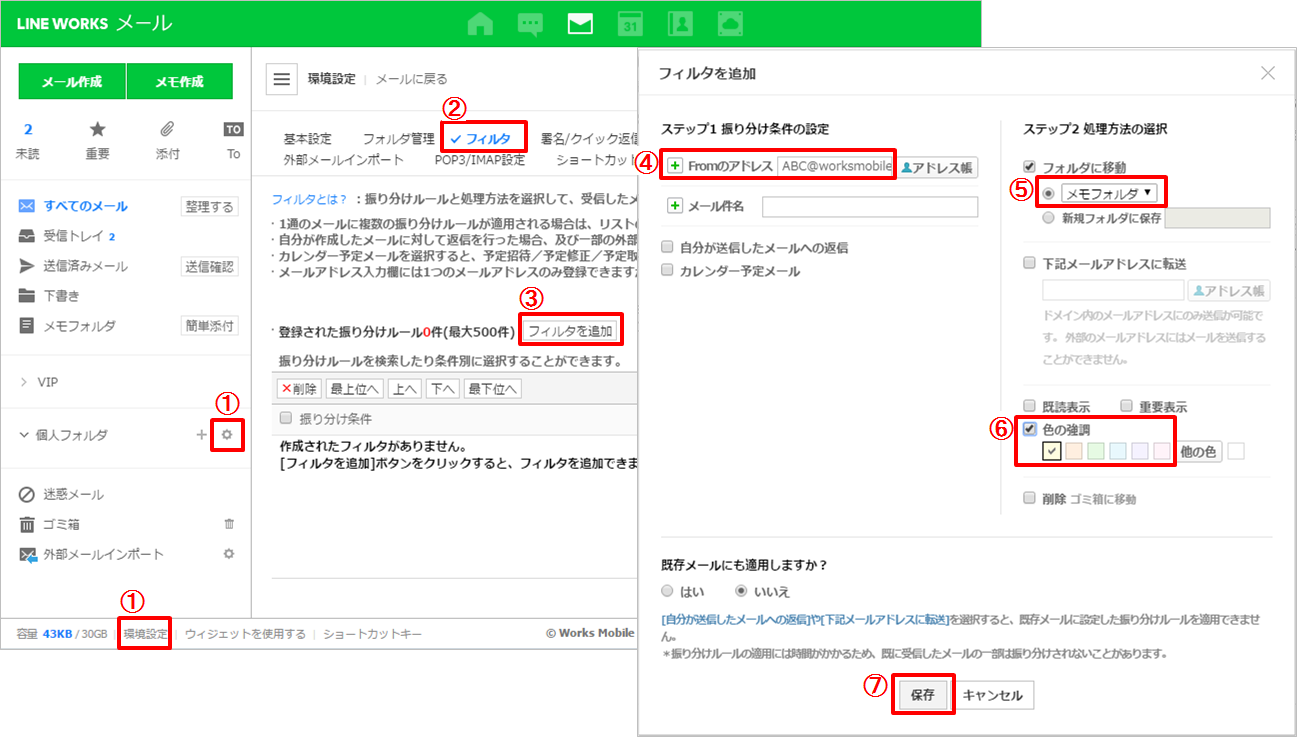Open the cloud drive icon
This screenshot has width=1297, height=737.
(731, 24)
